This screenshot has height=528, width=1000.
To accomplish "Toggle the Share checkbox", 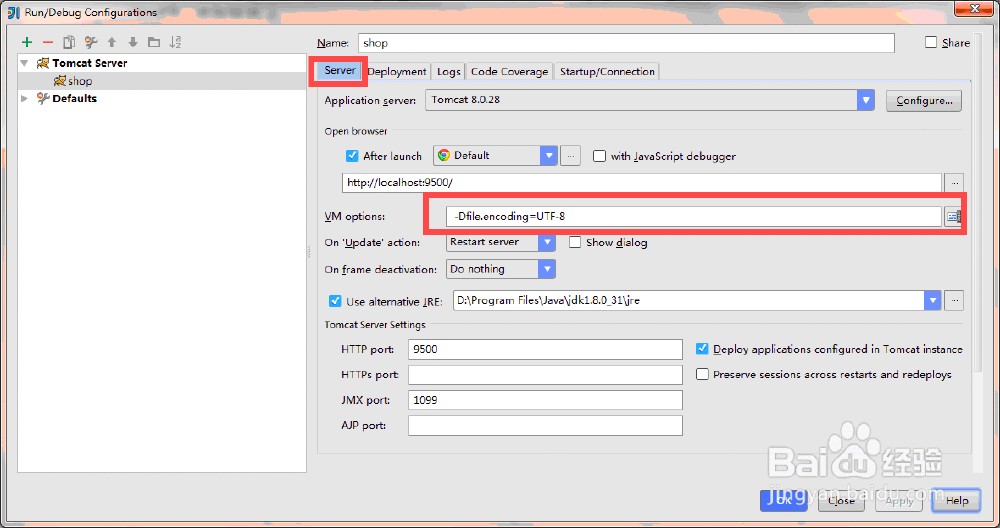I will coord(931,42).
